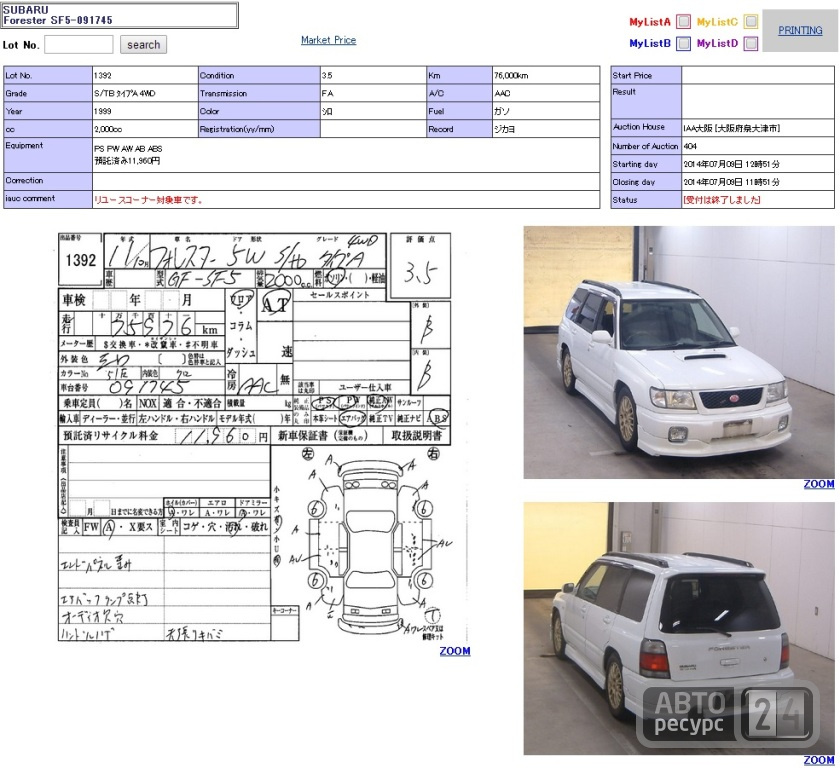Click the condition value 3.5

(x=327, y=76)
